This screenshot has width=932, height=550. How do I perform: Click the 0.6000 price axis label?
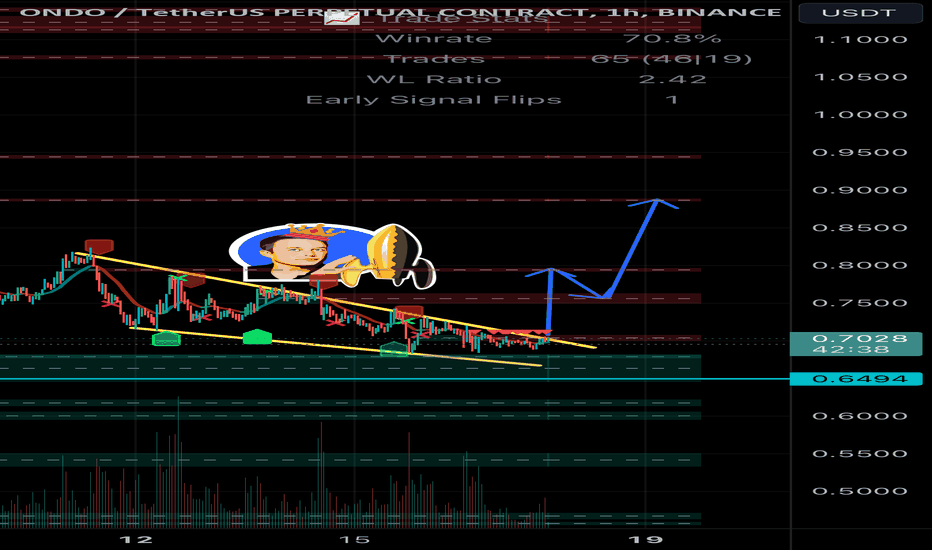[860, 416]
